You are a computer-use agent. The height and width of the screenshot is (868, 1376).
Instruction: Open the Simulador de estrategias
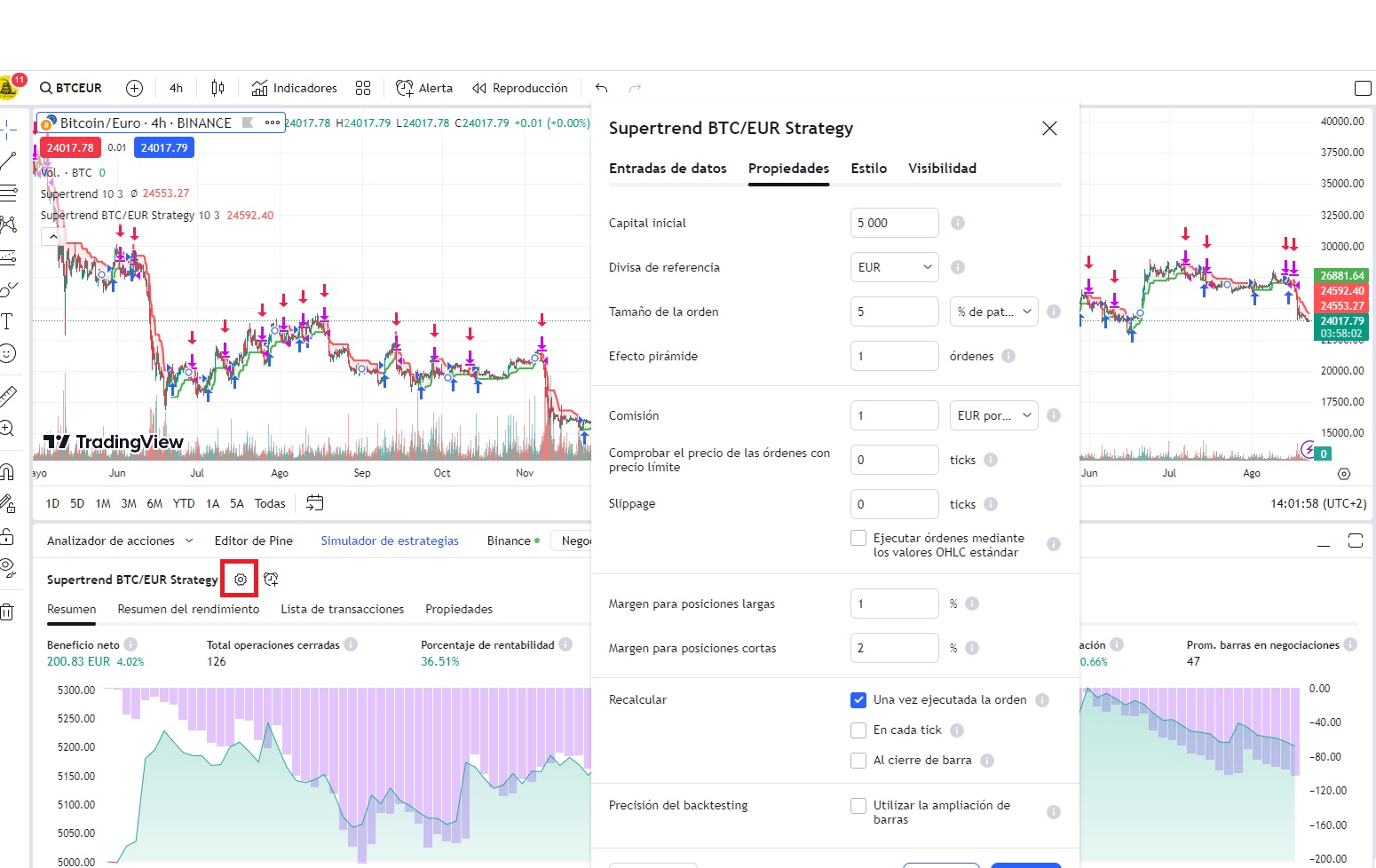pos(389,541)
